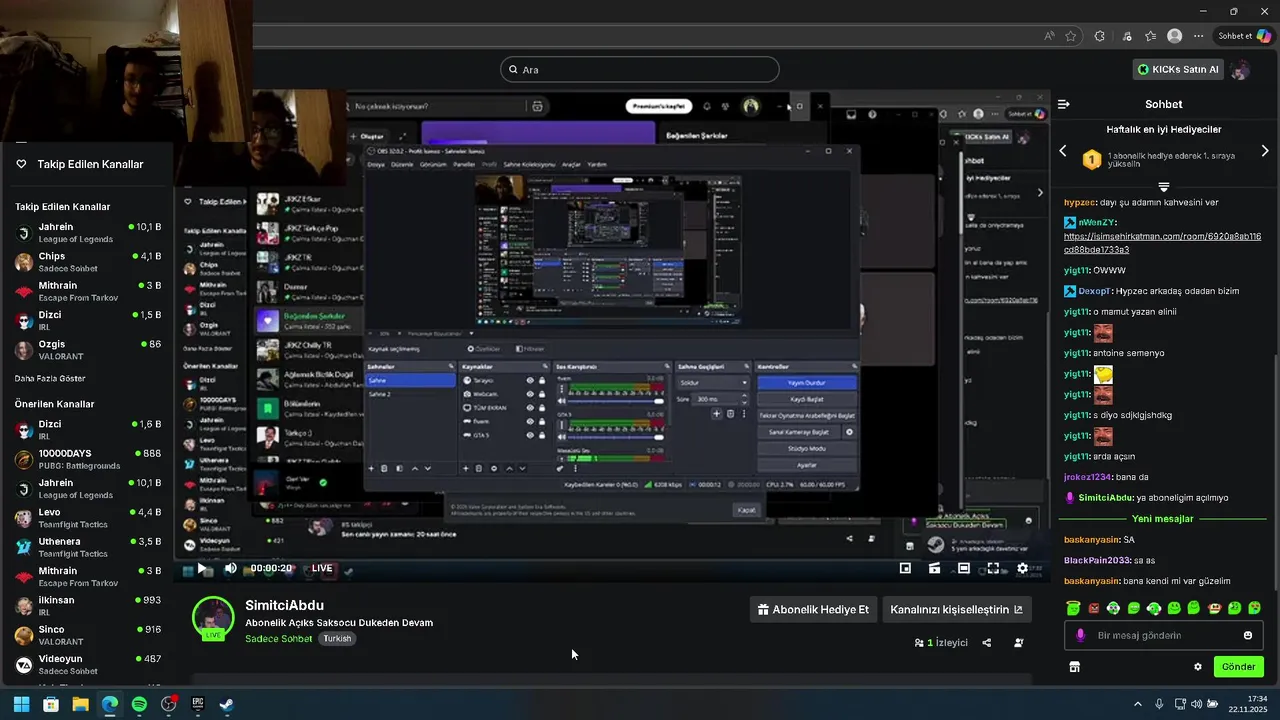Open Kanalınızı kişiselleştirin link
The height and width of the screenshot is (720, 1280).
pos(956,610)
